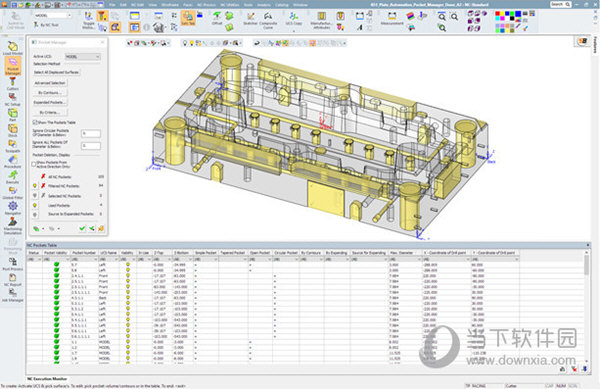Click the By Contours... button
This screenshot has height=389, width=600.
(x=49, y=93)
